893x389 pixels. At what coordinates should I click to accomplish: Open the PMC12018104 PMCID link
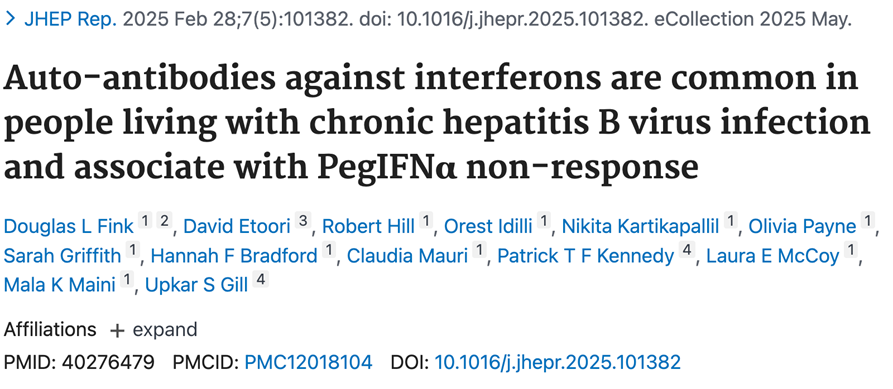[x=308, y=362]
